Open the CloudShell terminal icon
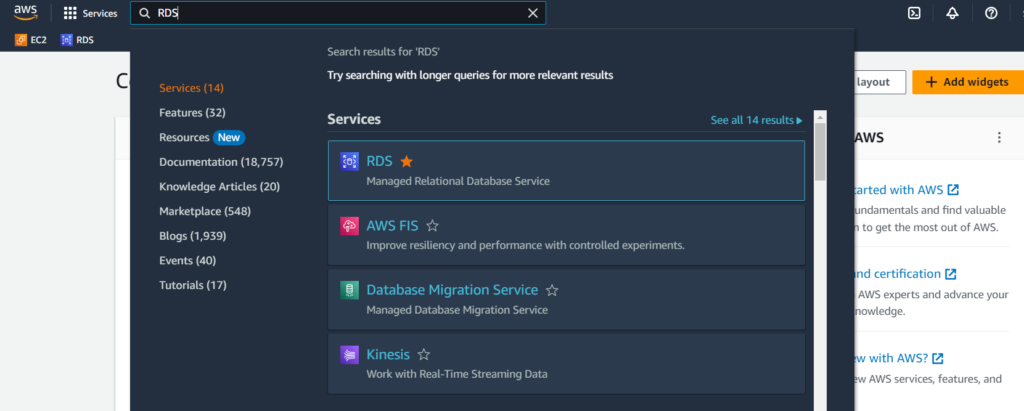This screenshot has height=411, width=1024. (x=914, y=13)
